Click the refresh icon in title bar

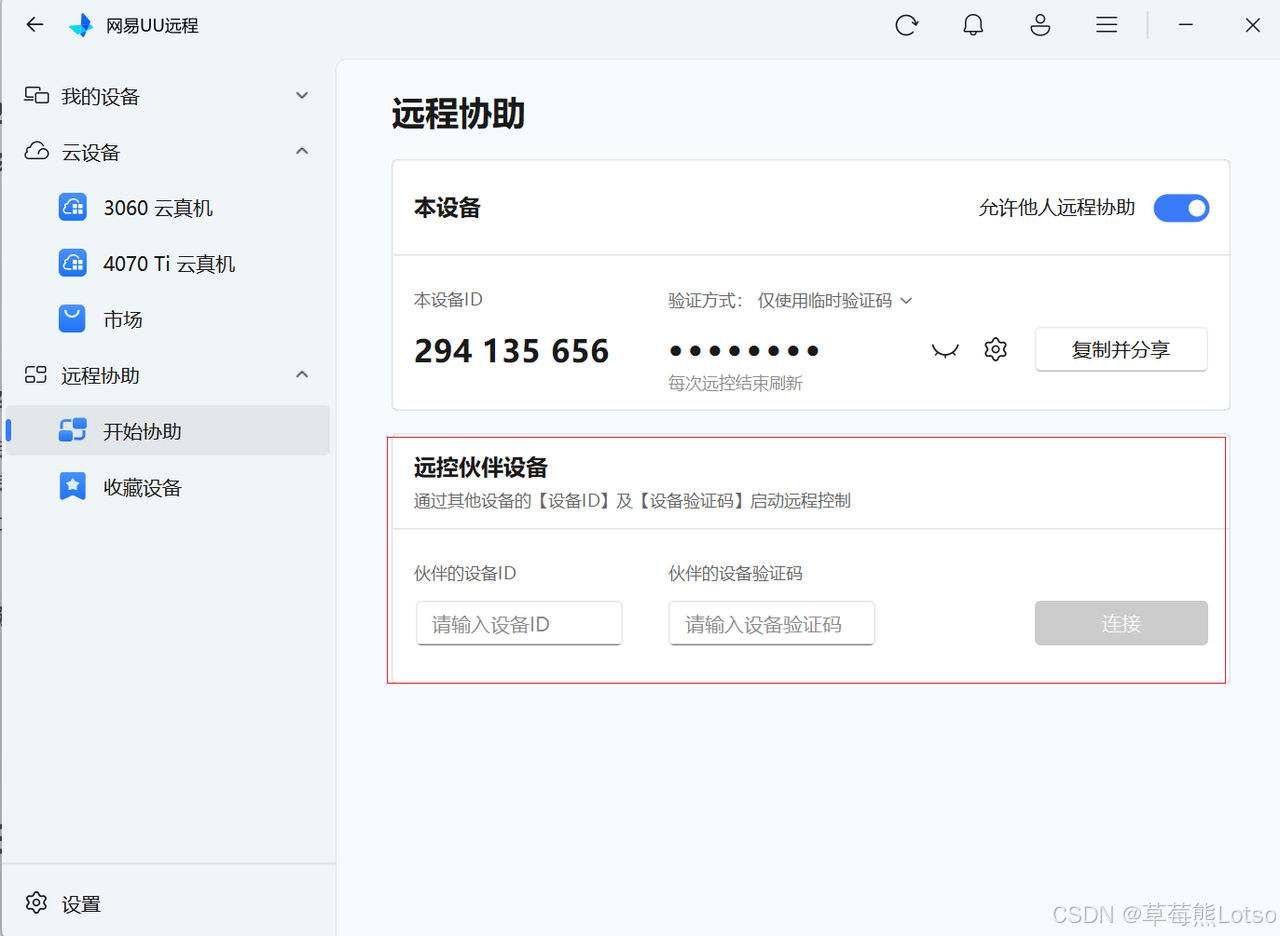tap(907, 25)
